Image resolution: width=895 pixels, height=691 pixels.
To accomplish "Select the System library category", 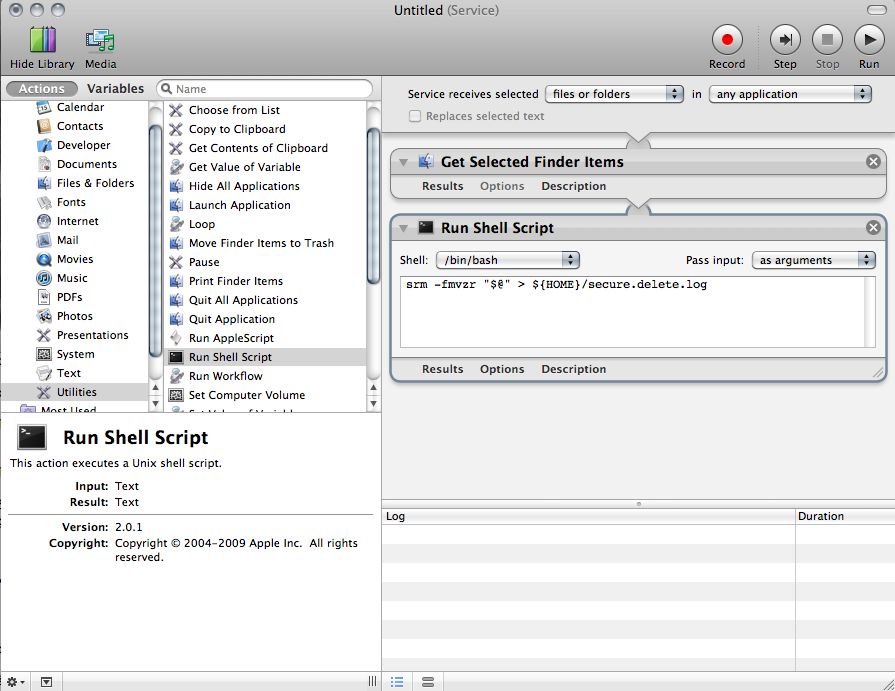I will 74,354.
